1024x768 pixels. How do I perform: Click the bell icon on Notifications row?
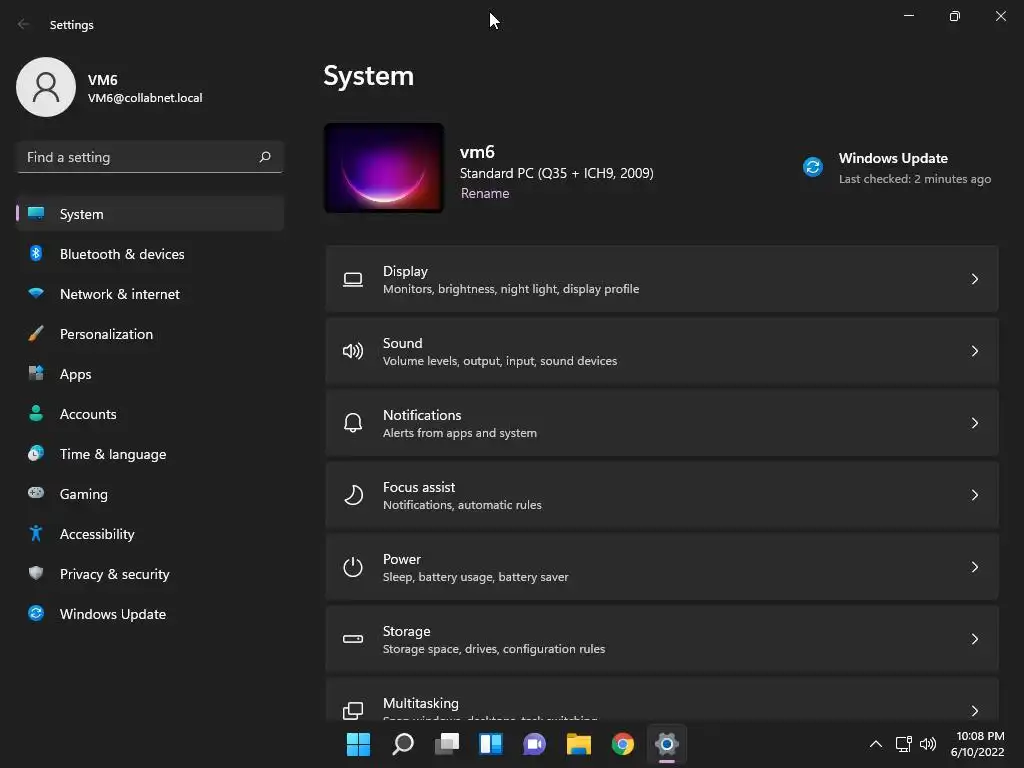coord(353,423)
